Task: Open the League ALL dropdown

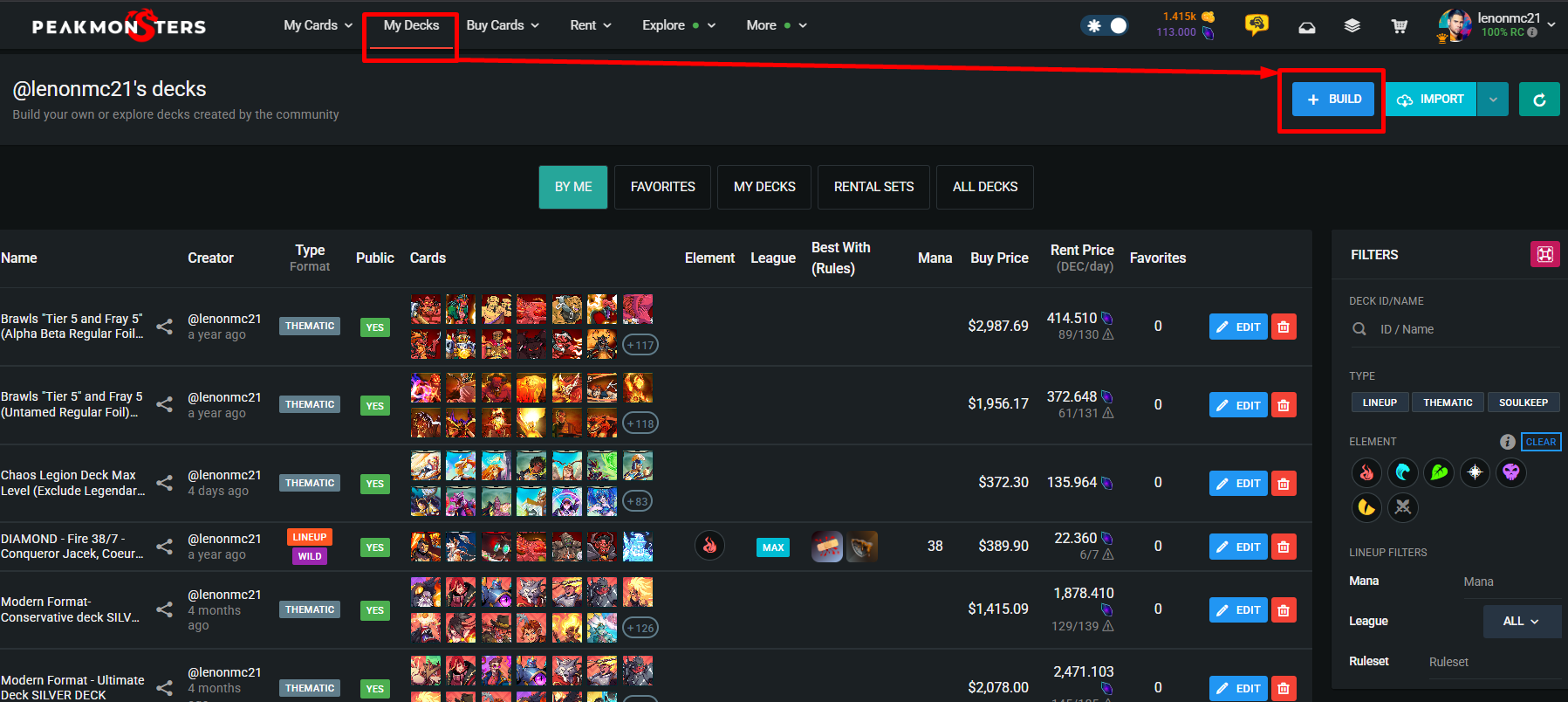Action: 1521,622
